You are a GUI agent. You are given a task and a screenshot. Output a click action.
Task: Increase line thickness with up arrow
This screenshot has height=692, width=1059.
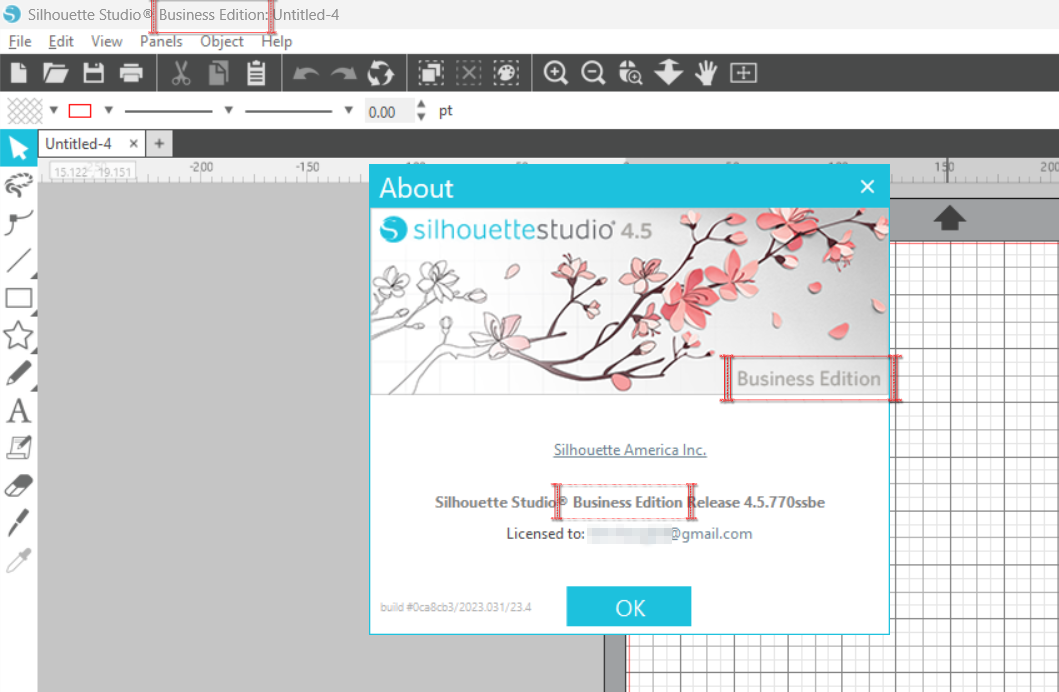pyautogui.click(x=421, y=105)
